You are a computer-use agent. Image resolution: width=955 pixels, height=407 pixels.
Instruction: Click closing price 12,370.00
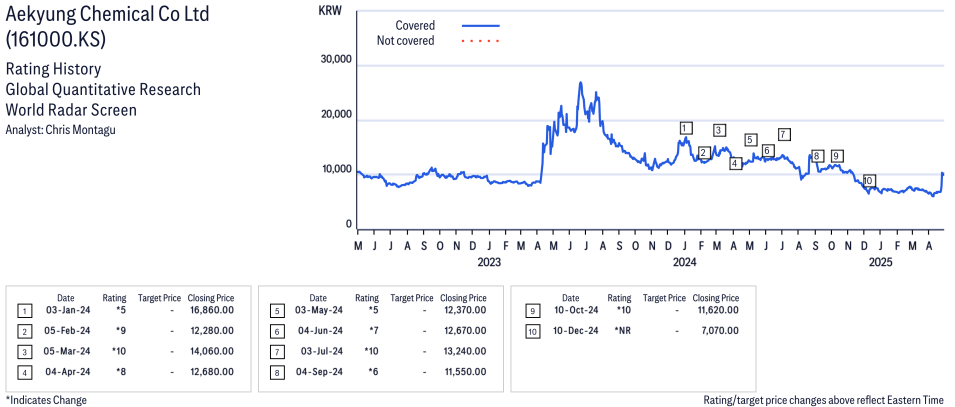tap(465, 311)
